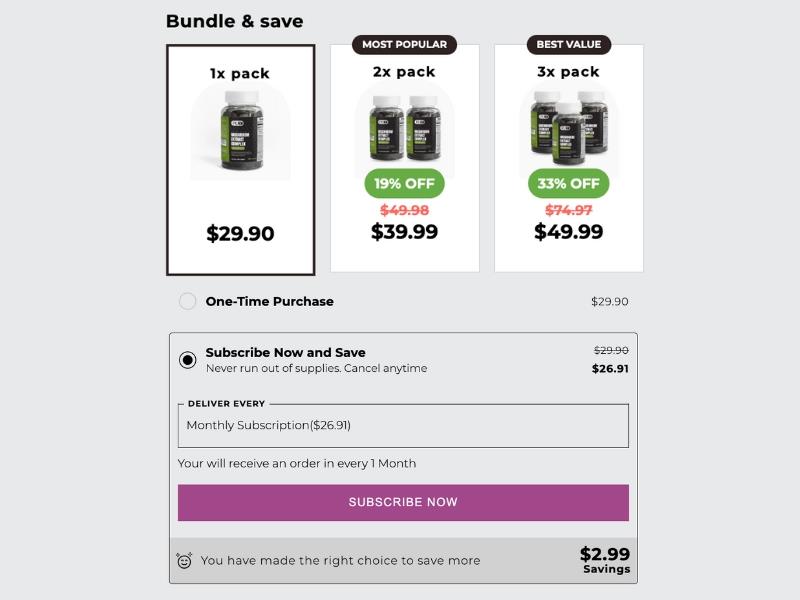Click the $29.90 1x pack price
The width and height of the screenshot is (800, 600).
click(240, 234)
